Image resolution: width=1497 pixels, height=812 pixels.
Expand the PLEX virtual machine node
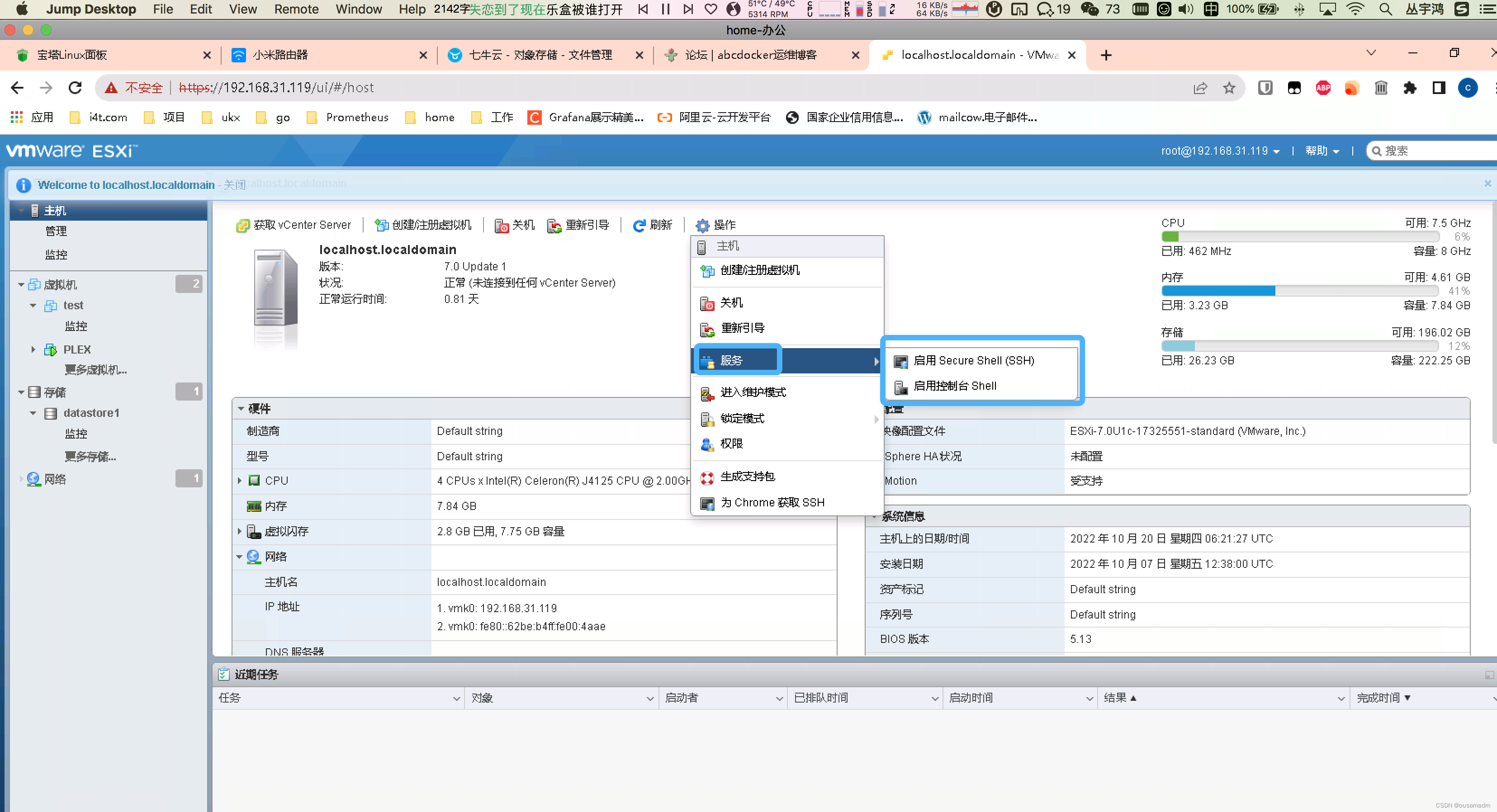click(33, 349)
